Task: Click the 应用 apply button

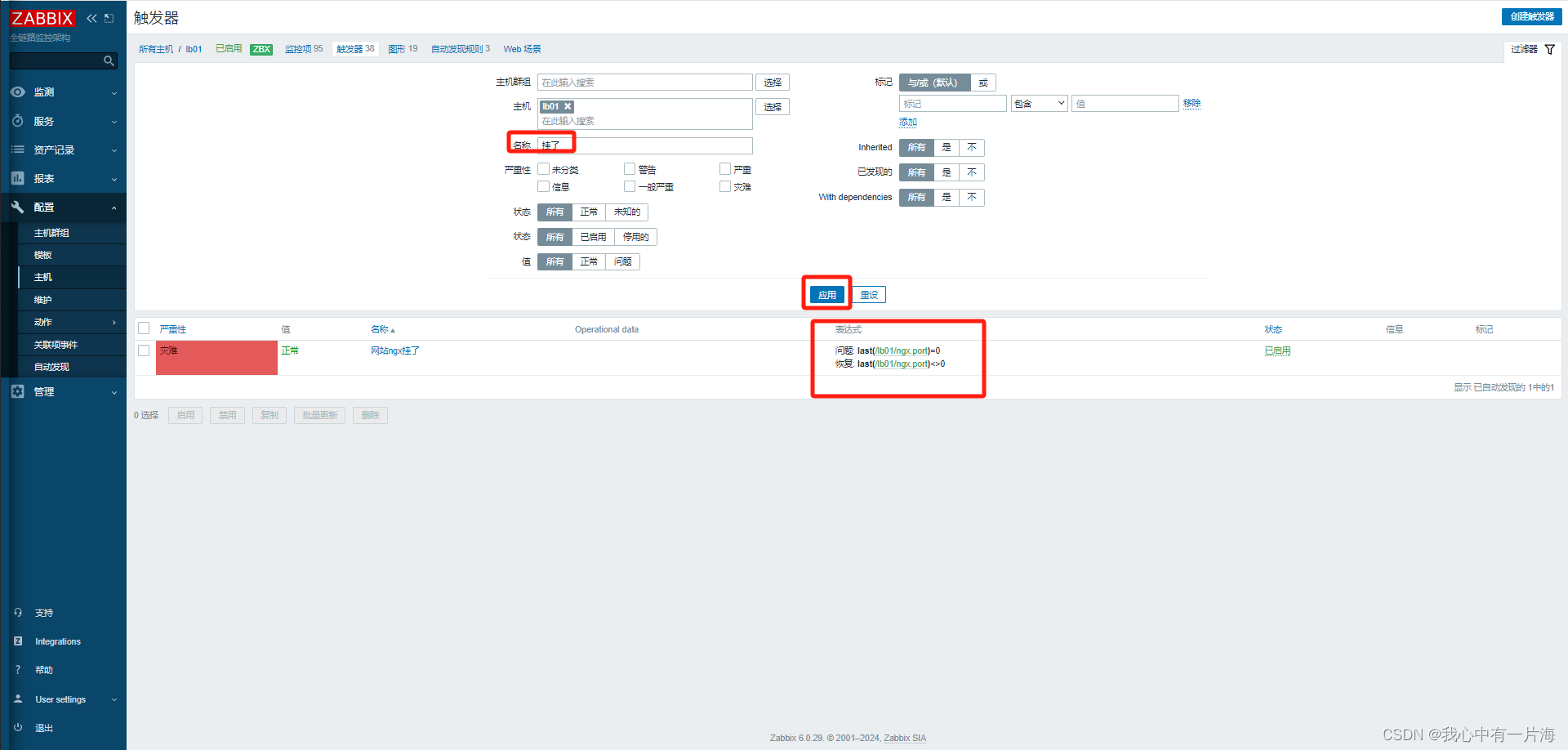Action: [826, 295]
